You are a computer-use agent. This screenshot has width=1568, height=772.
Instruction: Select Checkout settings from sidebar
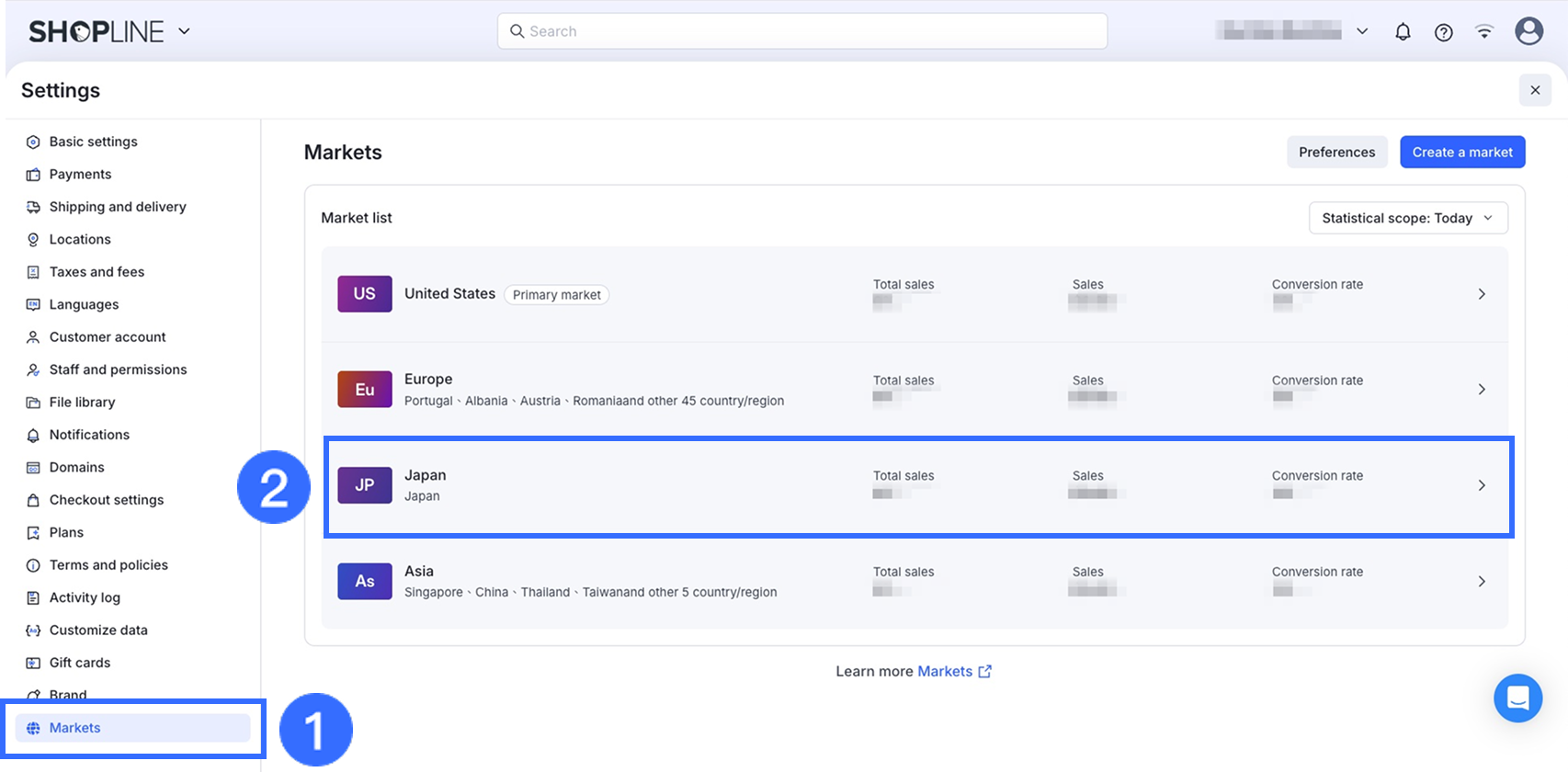click(106, 500)
